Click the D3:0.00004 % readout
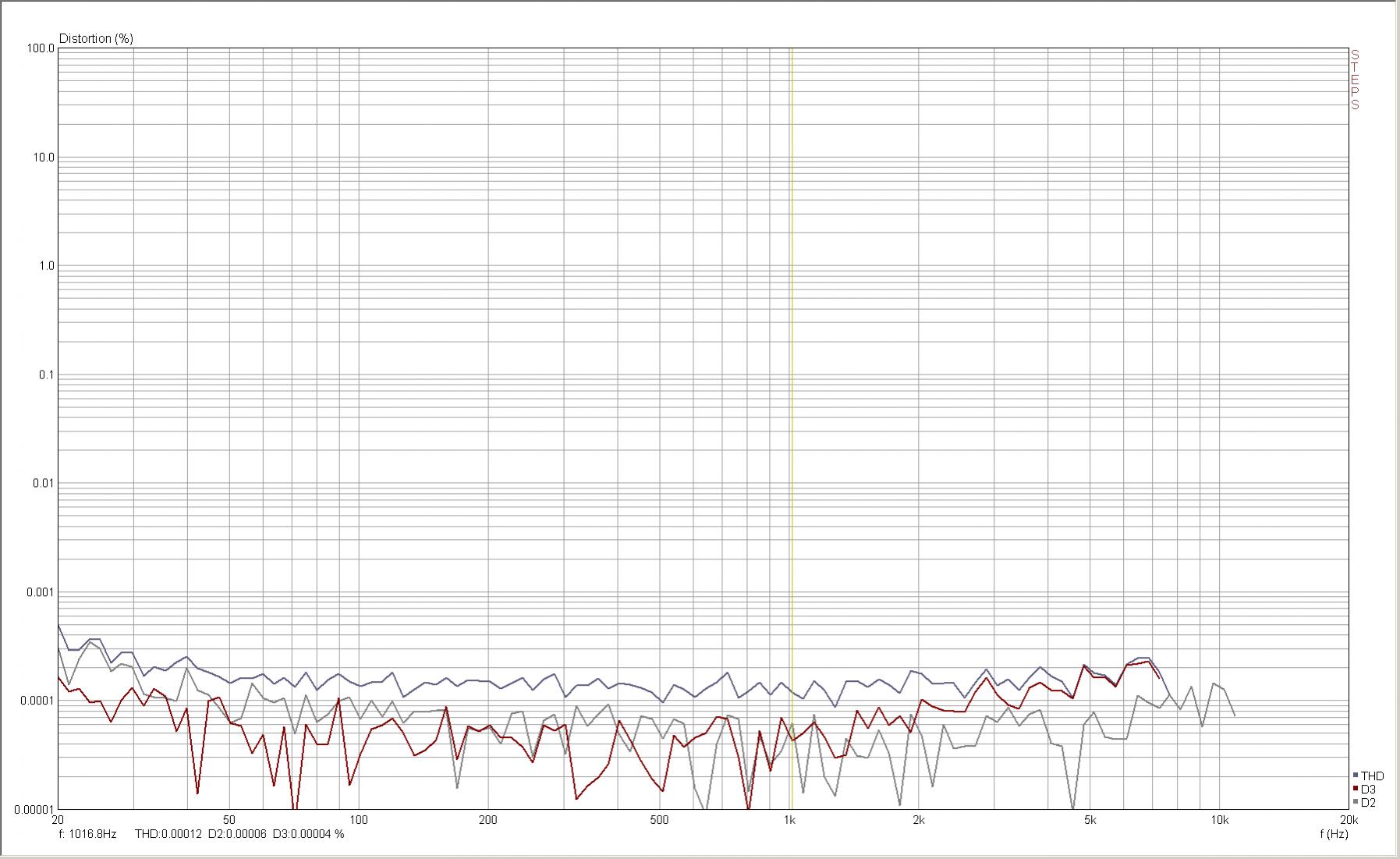 308,834
